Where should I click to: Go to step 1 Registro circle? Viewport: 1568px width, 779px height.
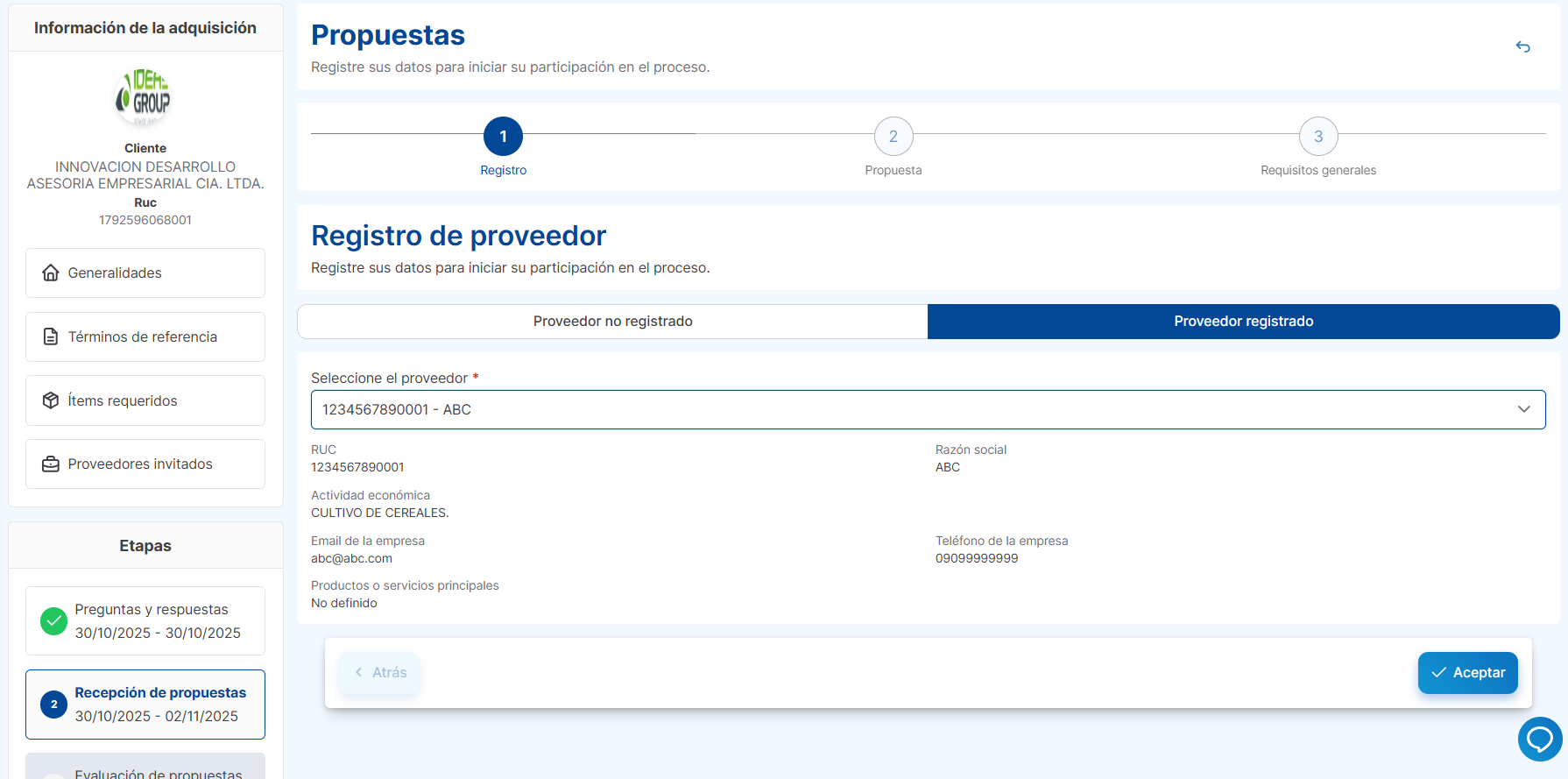point(503,136)
